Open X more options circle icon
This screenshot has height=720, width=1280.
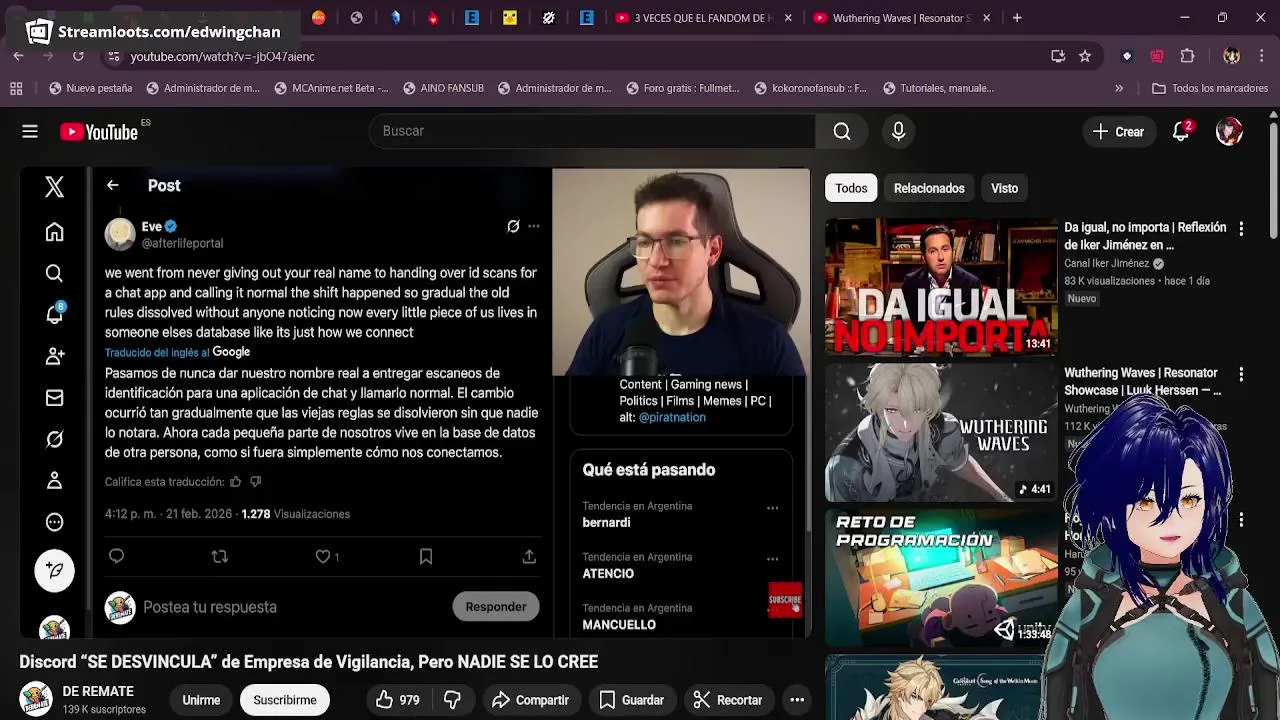[x=54, y=522]
